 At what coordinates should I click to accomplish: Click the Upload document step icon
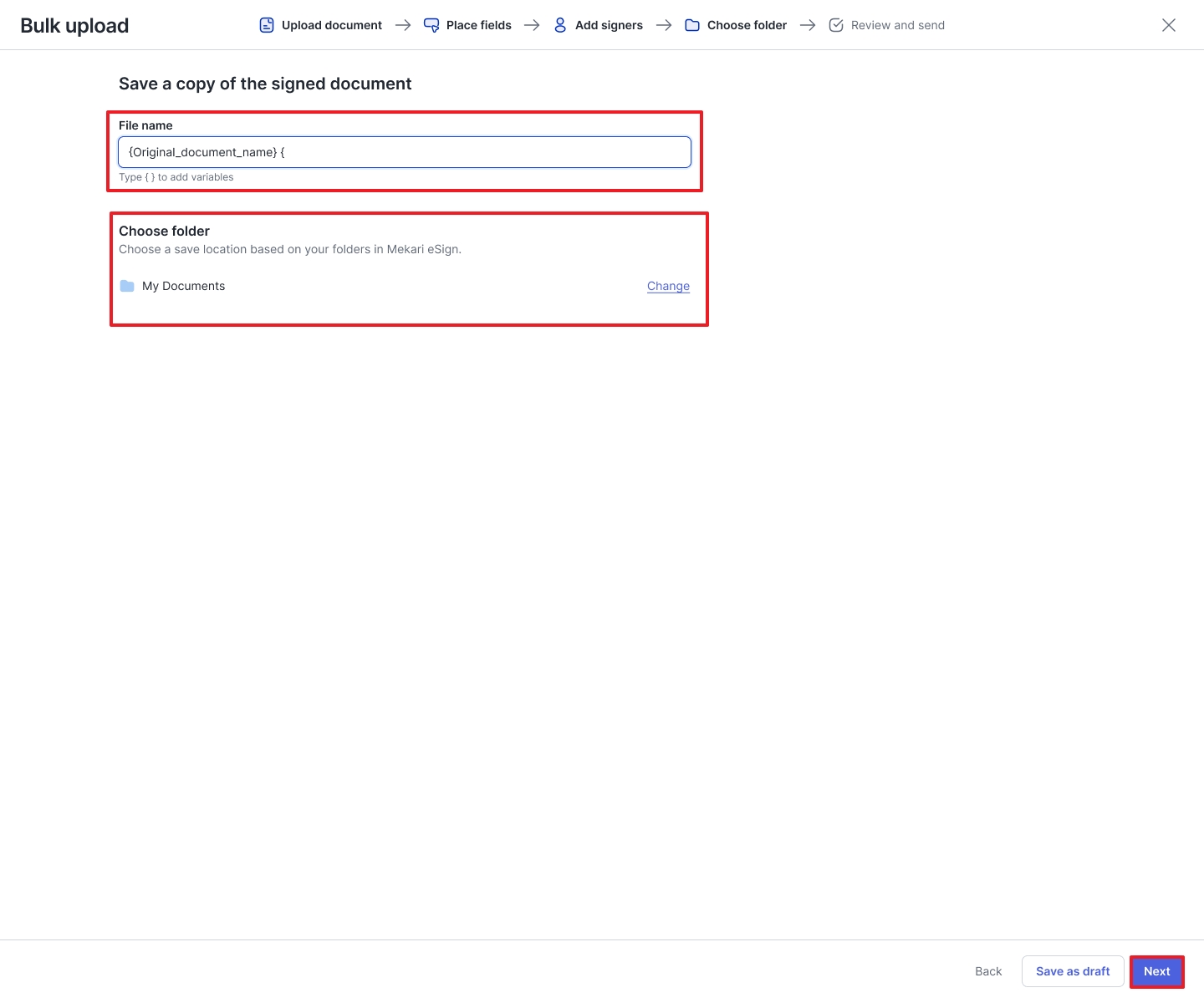click(267, 25)
